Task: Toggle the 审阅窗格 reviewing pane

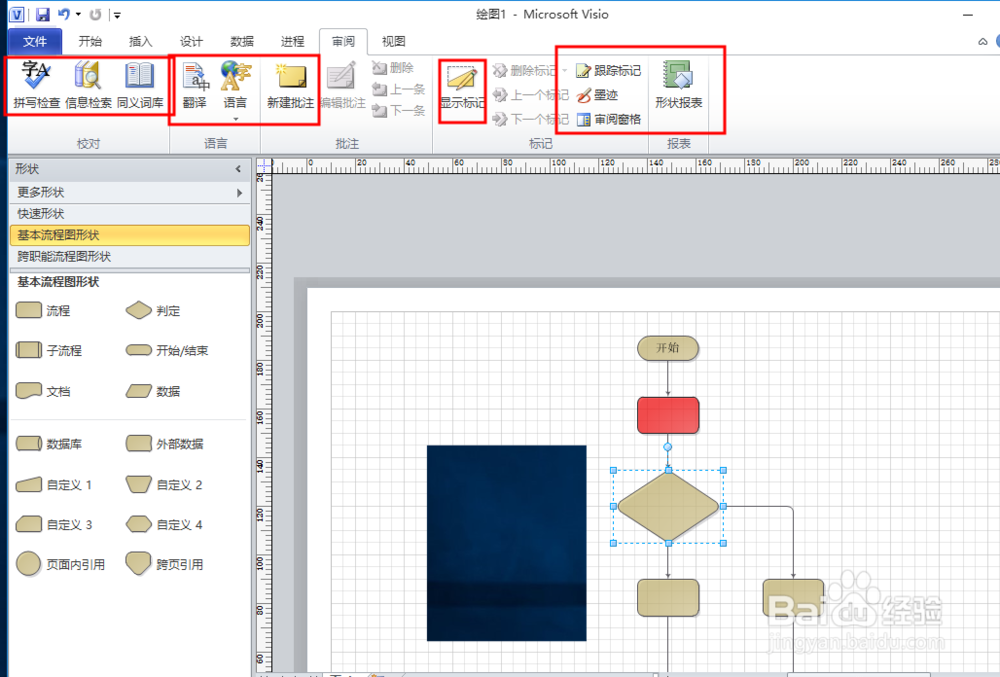Action: tap(608, 119)
